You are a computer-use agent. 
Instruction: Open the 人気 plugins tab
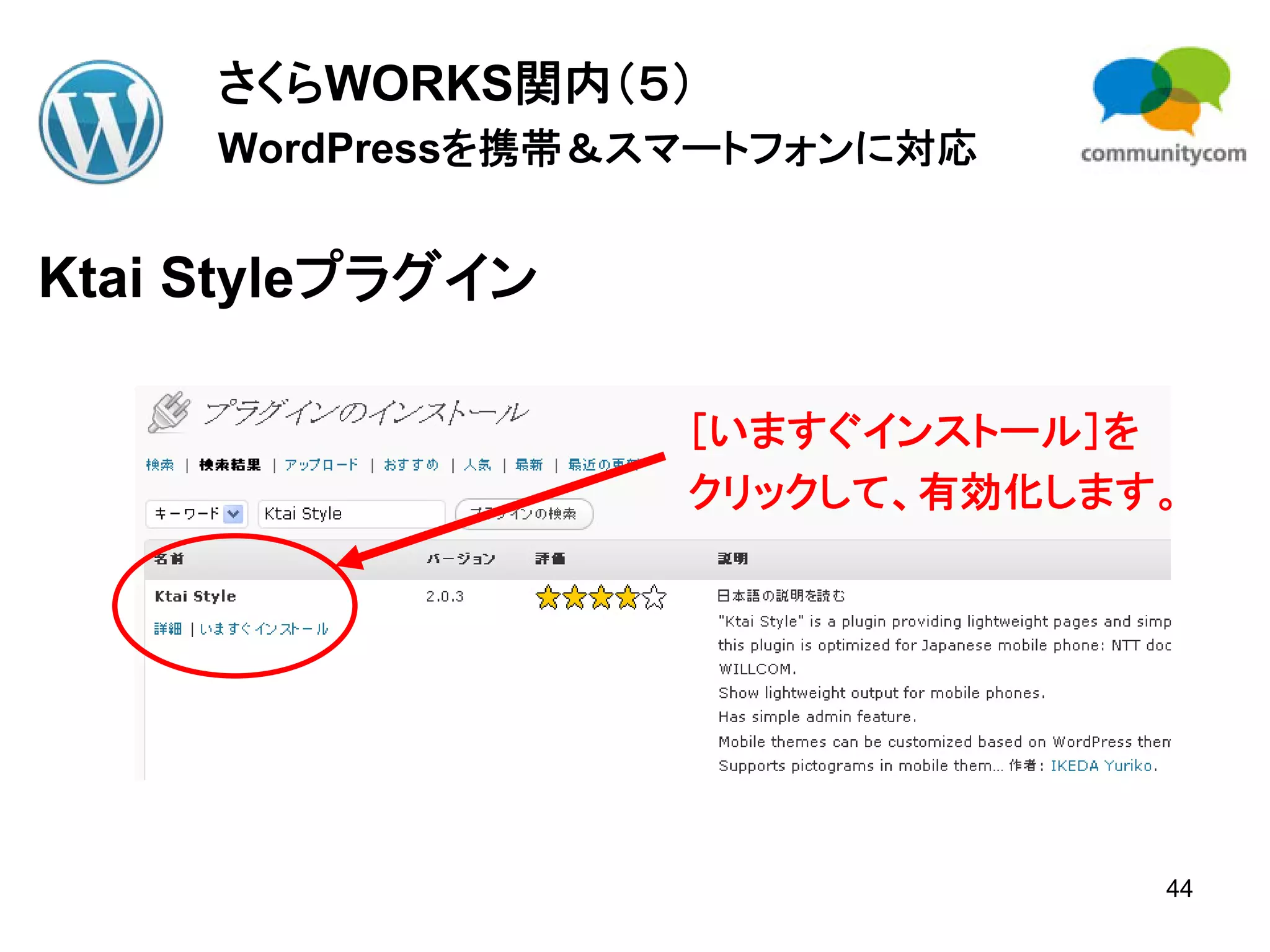coord(477,465)
